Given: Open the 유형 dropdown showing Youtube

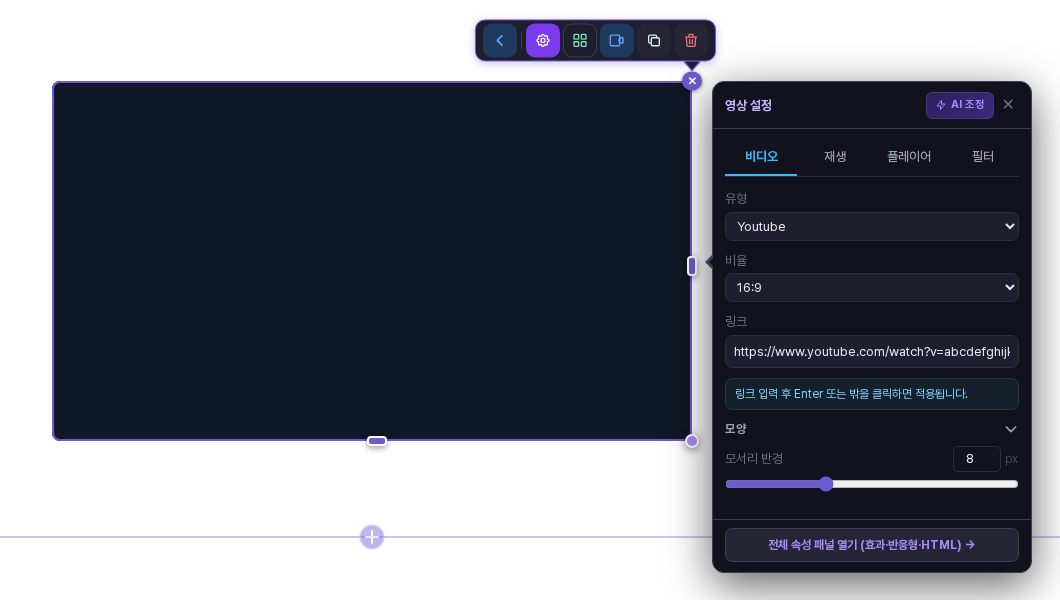Looking at the screenshot, I should click(872, 226).
